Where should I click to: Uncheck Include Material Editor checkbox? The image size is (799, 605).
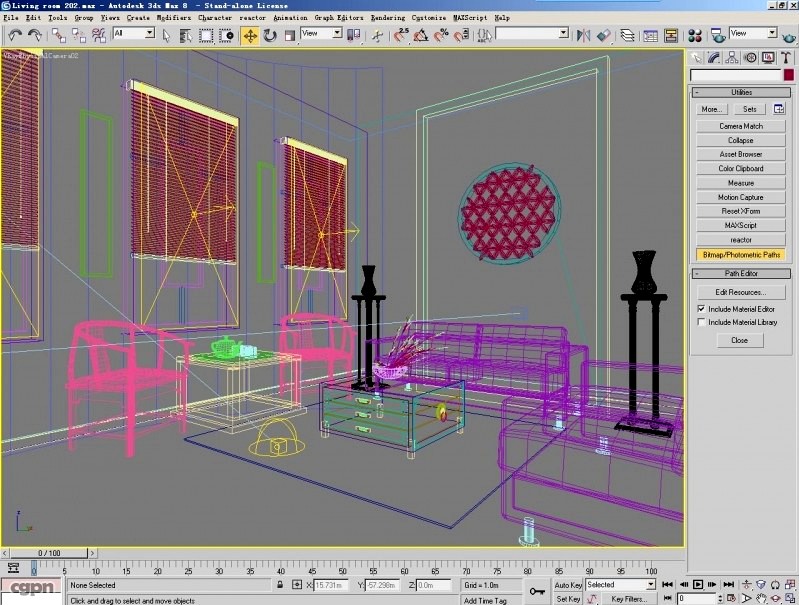pos(701,309)
